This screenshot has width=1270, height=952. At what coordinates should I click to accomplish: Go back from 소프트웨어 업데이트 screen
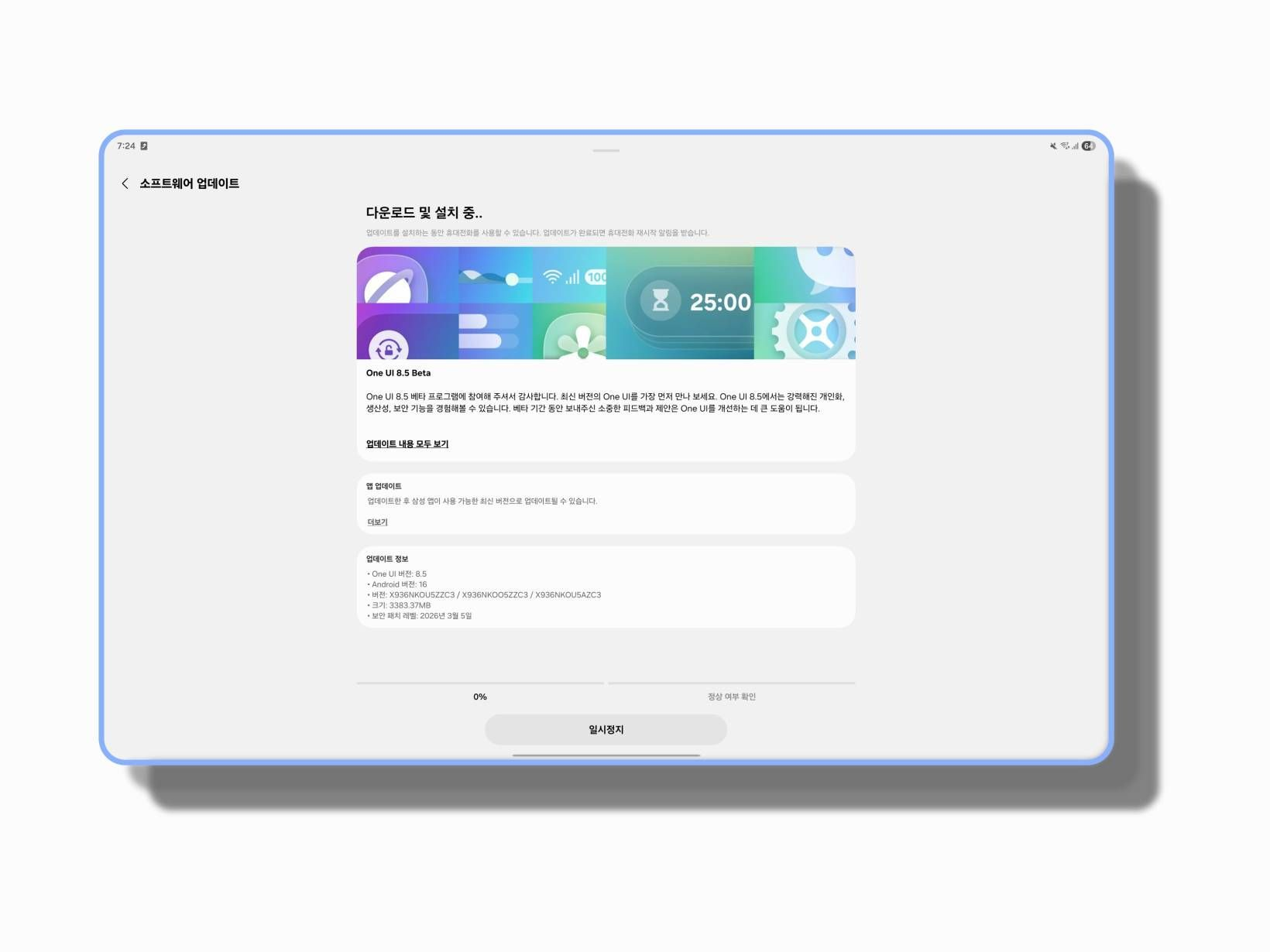click(x=125, y=183)
